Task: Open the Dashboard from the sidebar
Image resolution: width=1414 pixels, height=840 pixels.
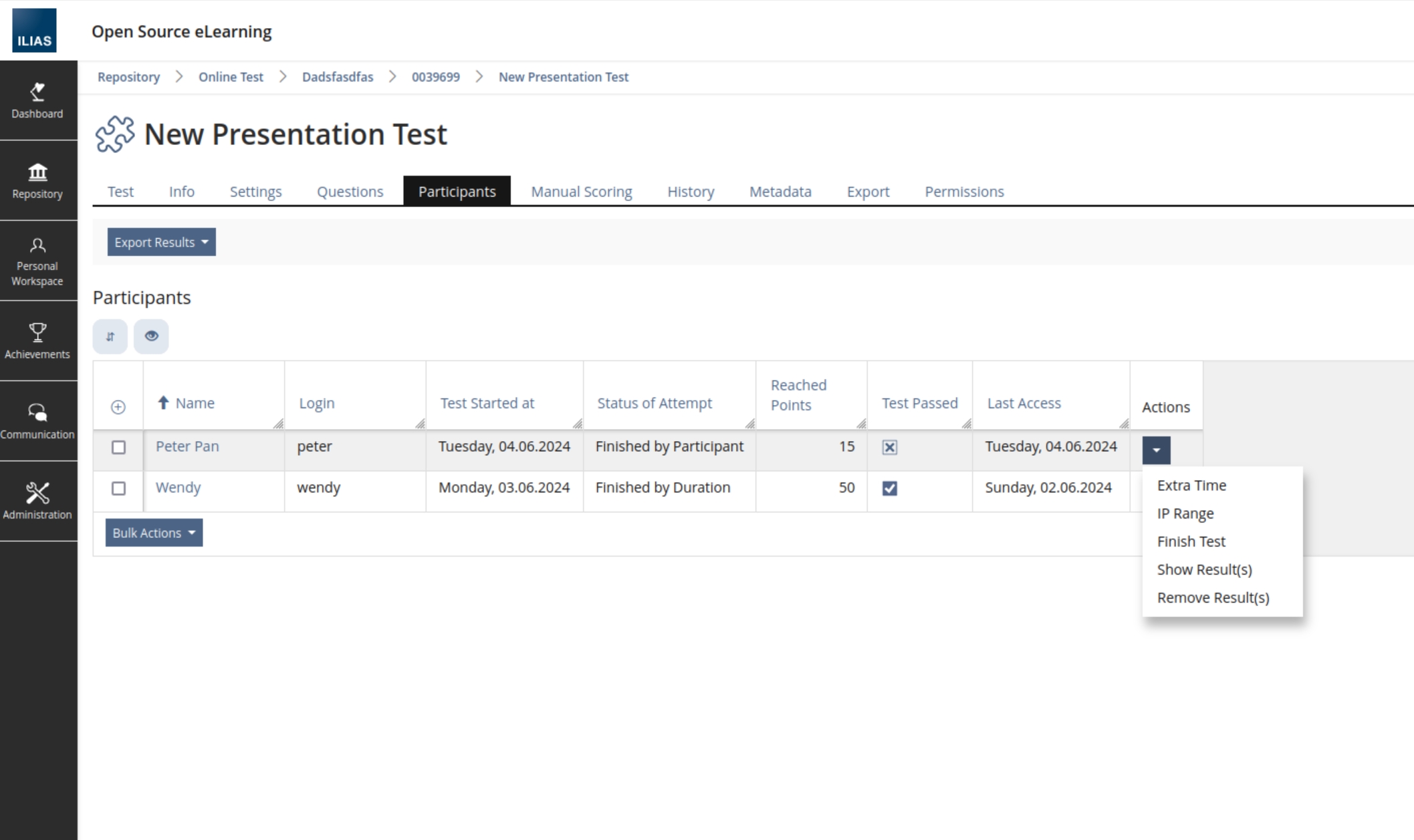Action: 38,100
